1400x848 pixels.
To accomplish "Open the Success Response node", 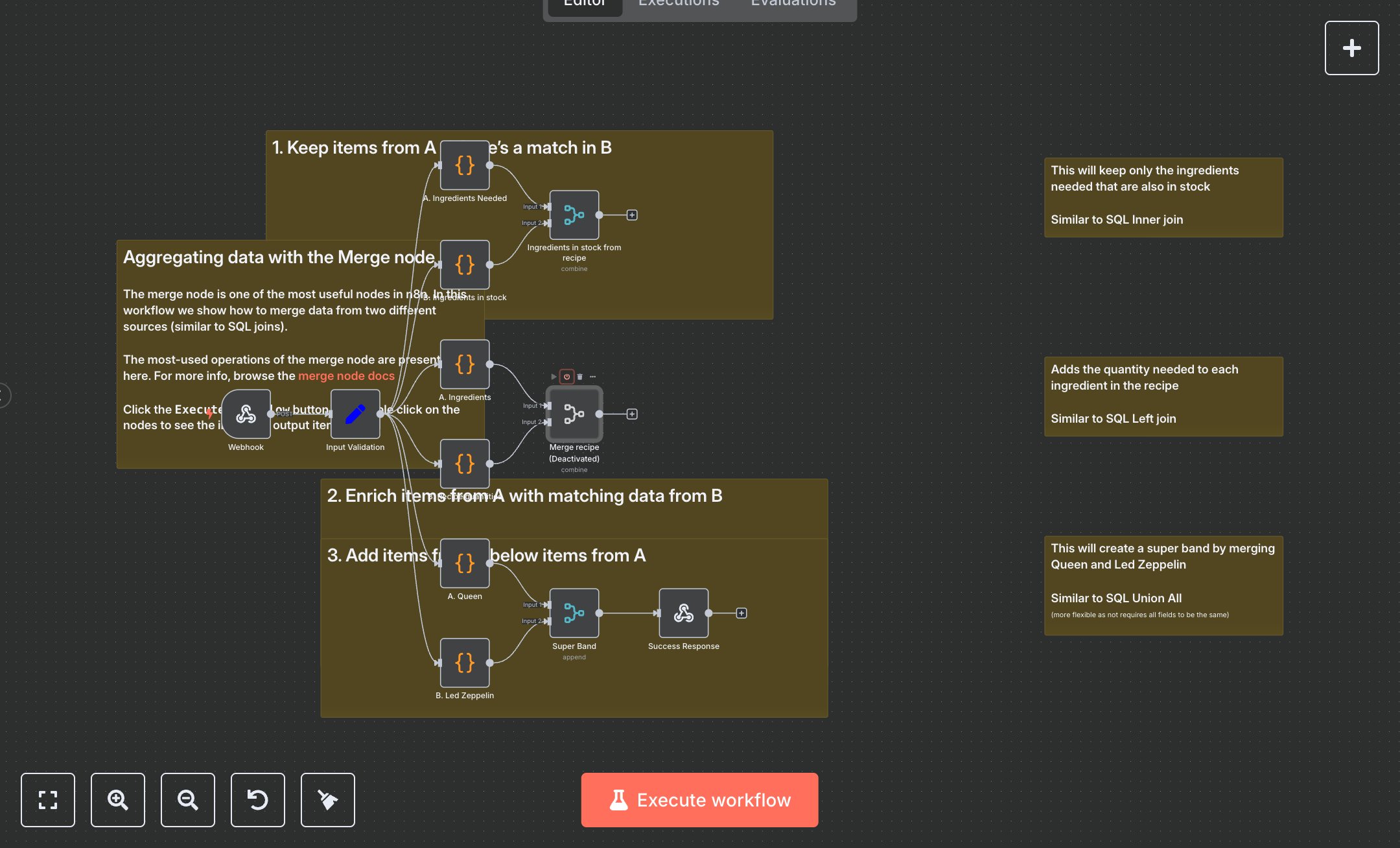I will pyautogui.click(x=683, y=612).
